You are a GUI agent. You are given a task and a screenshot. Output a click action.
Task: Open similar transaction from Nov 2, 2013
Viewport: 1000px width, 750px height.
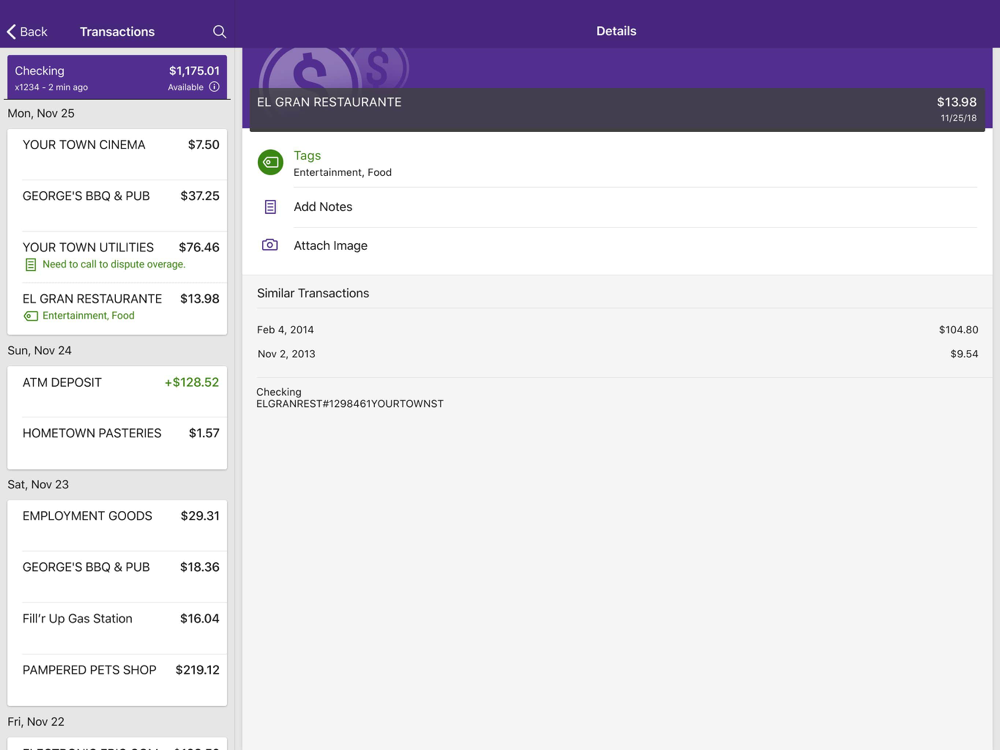click(617, 354)
